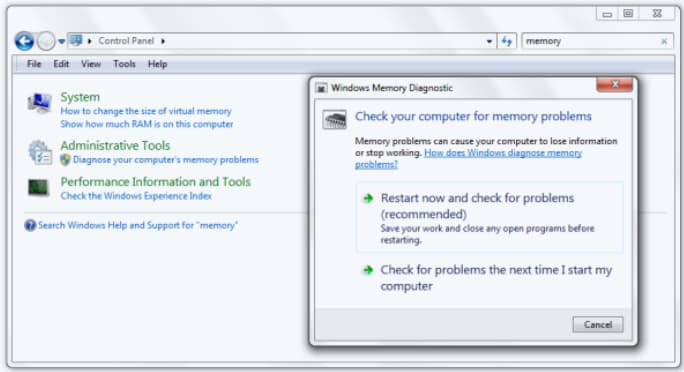The height and width of the screenshot is (372, 684).
Task: Refresh the Control Panel view
Action: coord(506,41)
